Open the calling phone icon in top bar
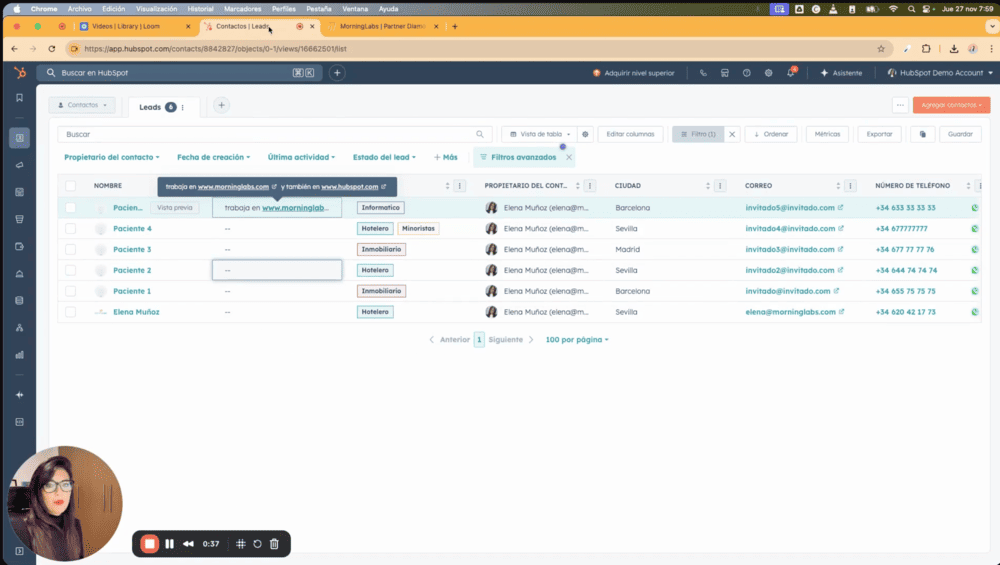This screenshot has height=565, width=1000. click(x=703, y=73)
